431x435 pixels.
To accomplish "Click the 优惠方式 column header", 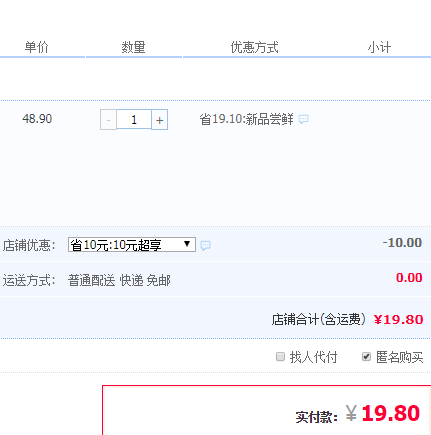I will 255,47.
